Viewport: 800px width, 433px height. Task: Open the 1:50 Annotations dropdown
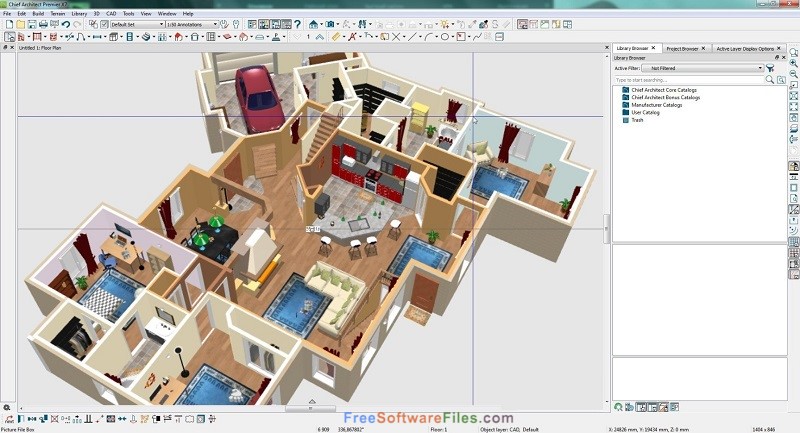(192, 24)
